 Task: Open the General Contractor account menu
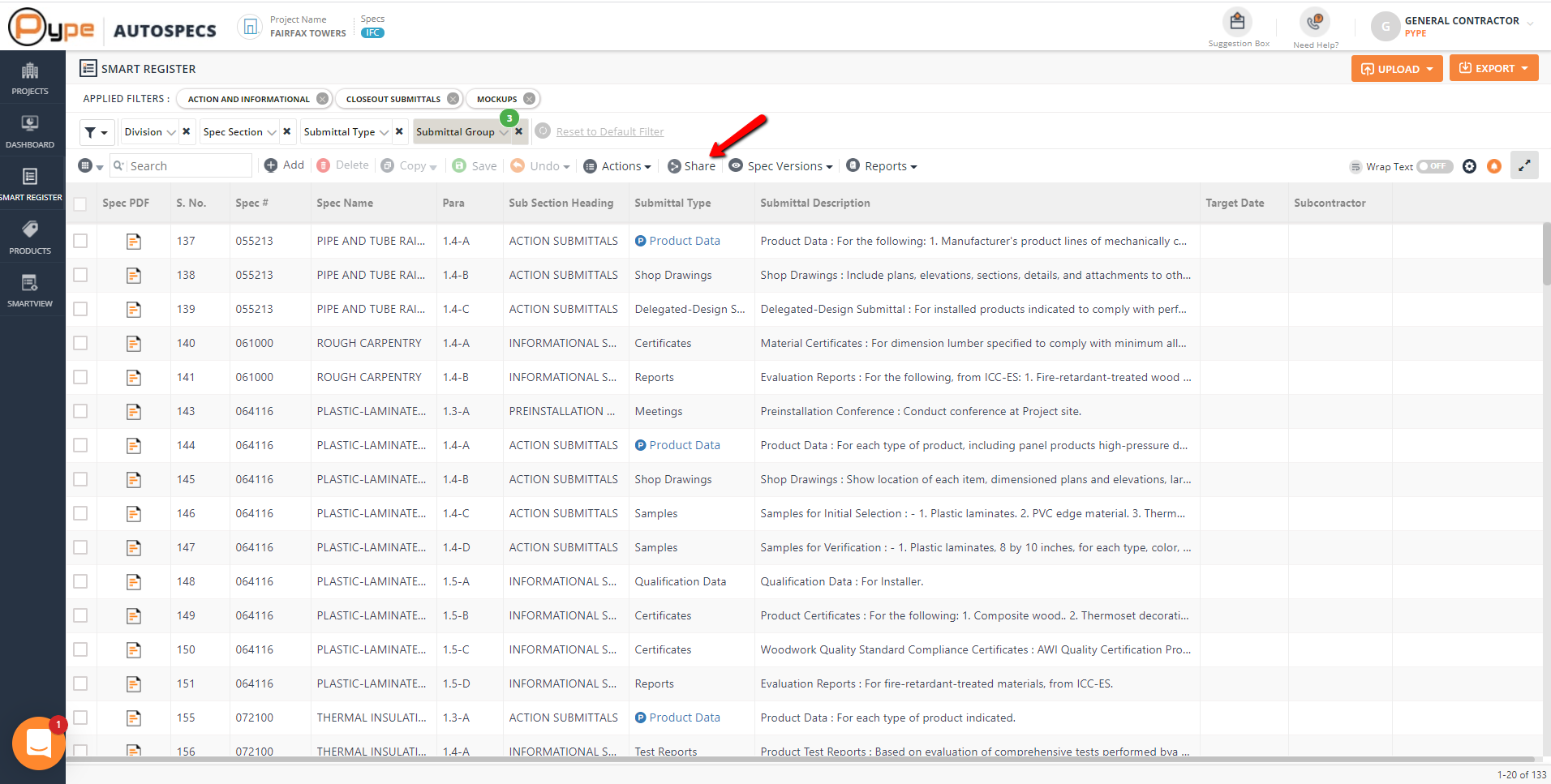click(1453, 27)
